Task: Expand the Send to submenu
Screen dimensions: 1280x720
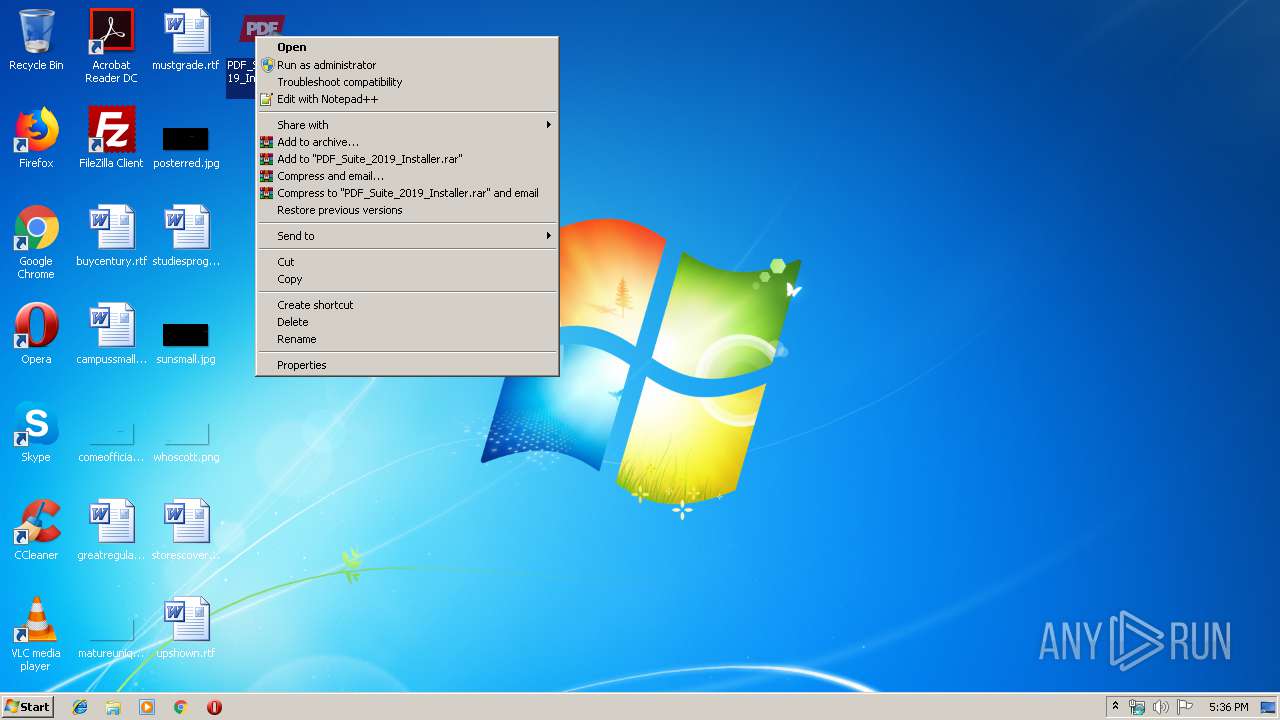Action: coord(407,236)
